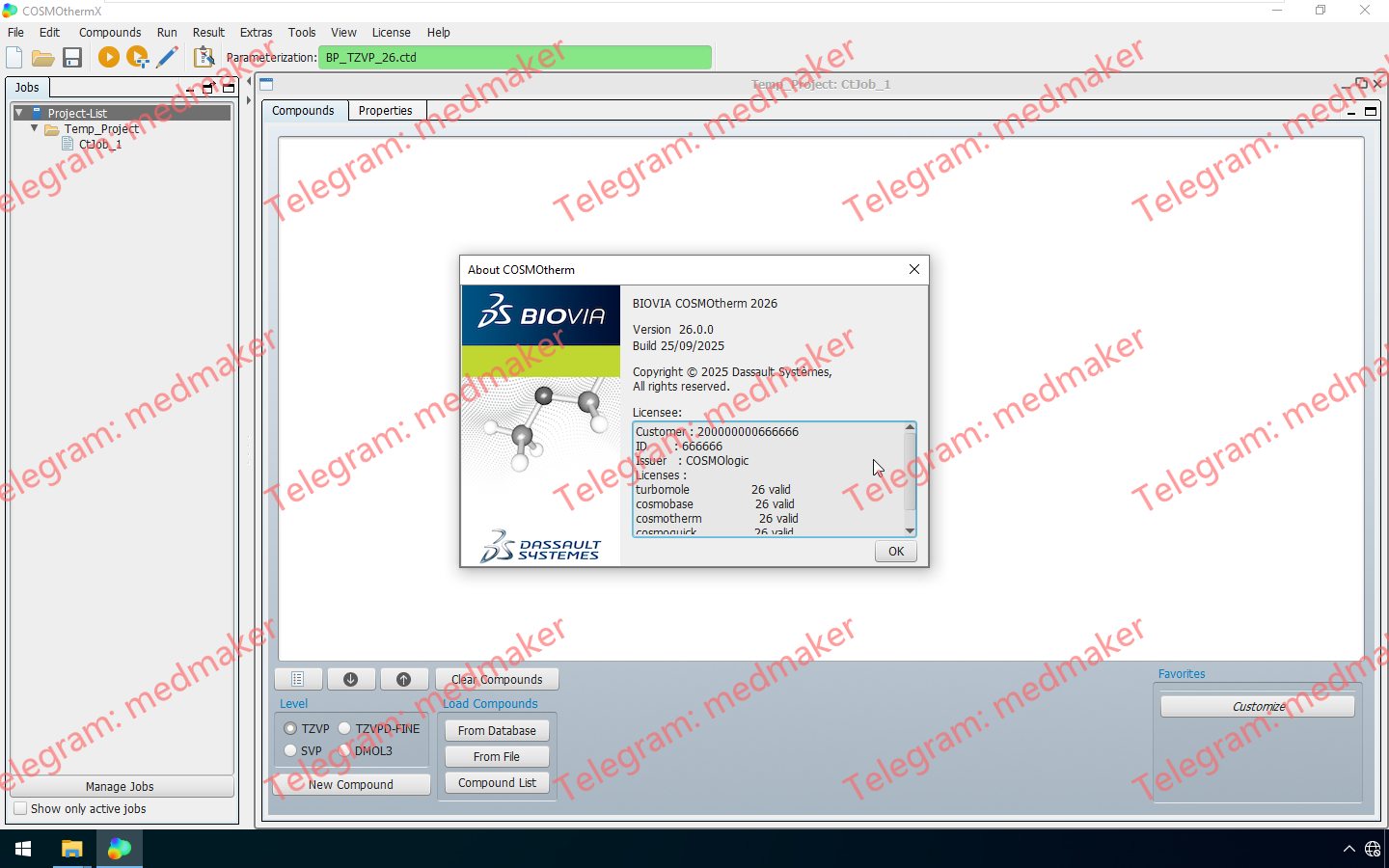The width and height of the screenshot is (1389, 868).
Task: Close the About COSMOtherm dialog
Action: point(913,270)
